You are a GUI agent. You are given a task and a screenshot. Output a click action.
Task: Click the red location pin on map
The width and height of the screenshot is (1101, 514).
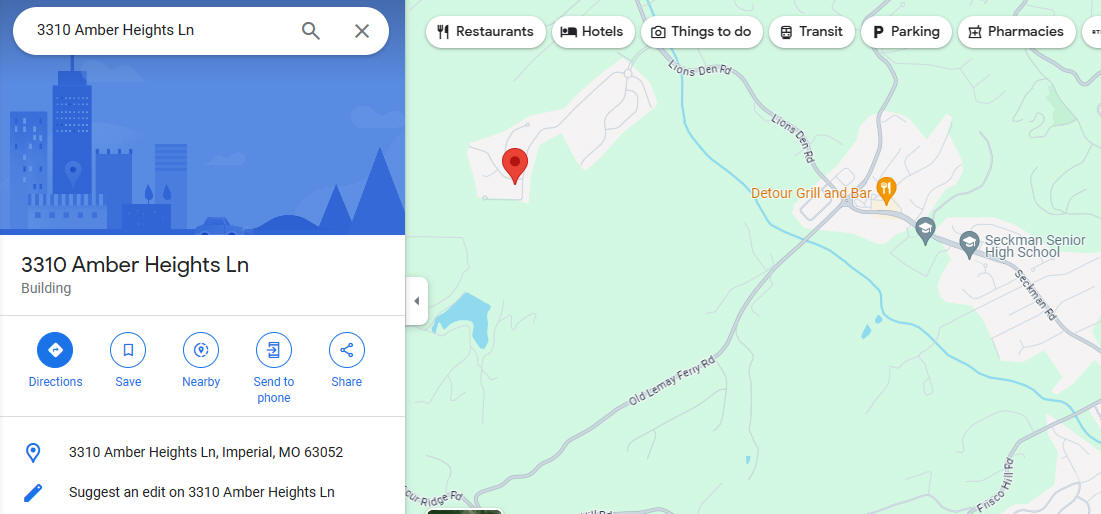[x=515, y=166]
